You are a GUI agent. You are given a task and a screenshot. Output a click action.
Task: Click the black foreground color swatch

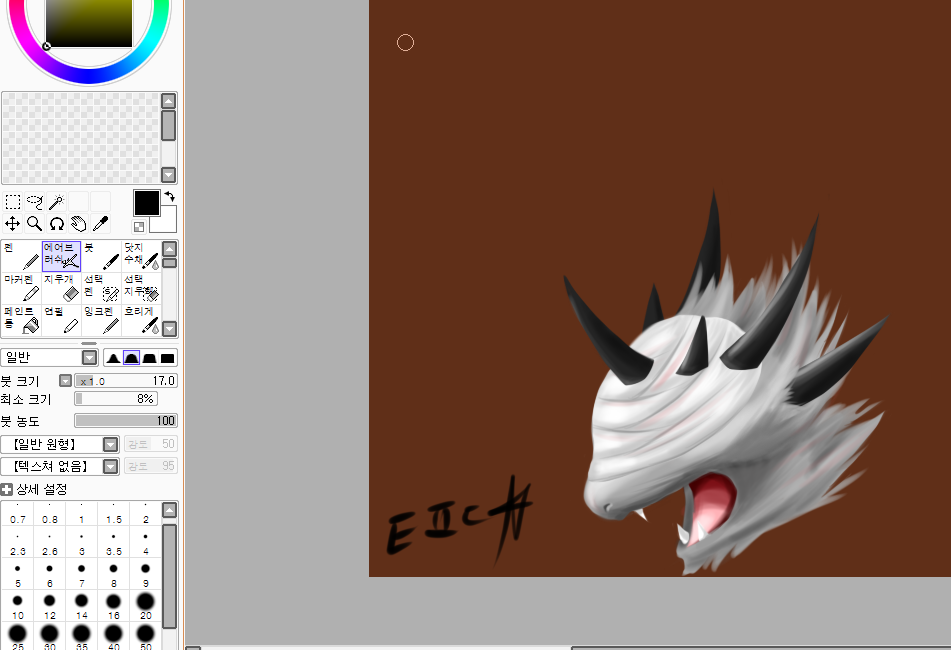(x=146, y=203)
